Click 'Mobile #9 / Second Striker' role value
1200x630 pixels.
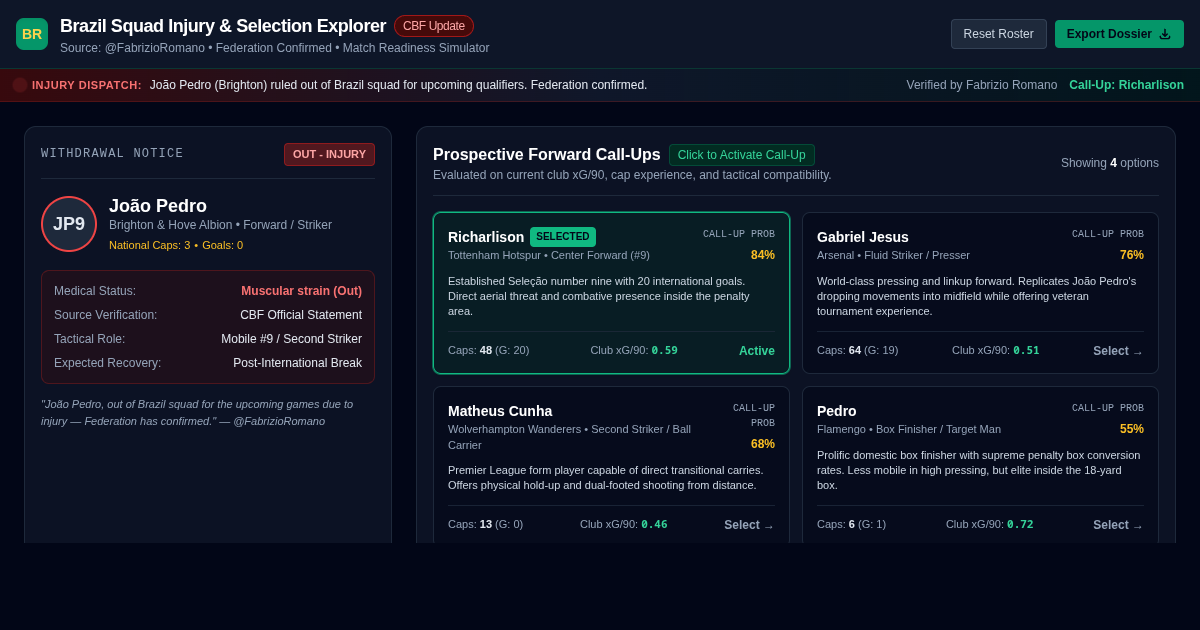[291, 339]
